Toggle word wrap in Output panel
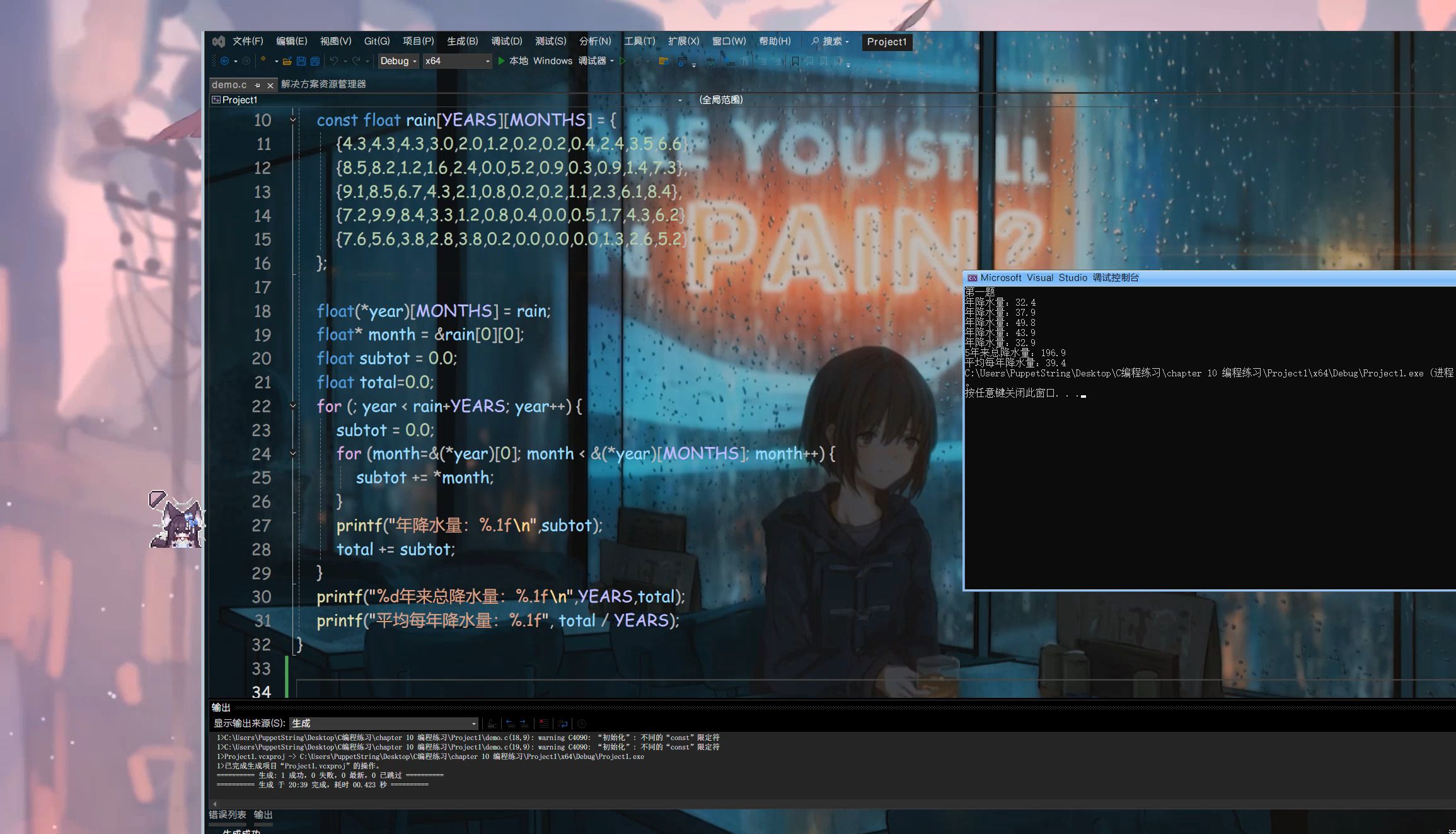The width and height of the screenshot is (1456, 834). pos(563,724)
